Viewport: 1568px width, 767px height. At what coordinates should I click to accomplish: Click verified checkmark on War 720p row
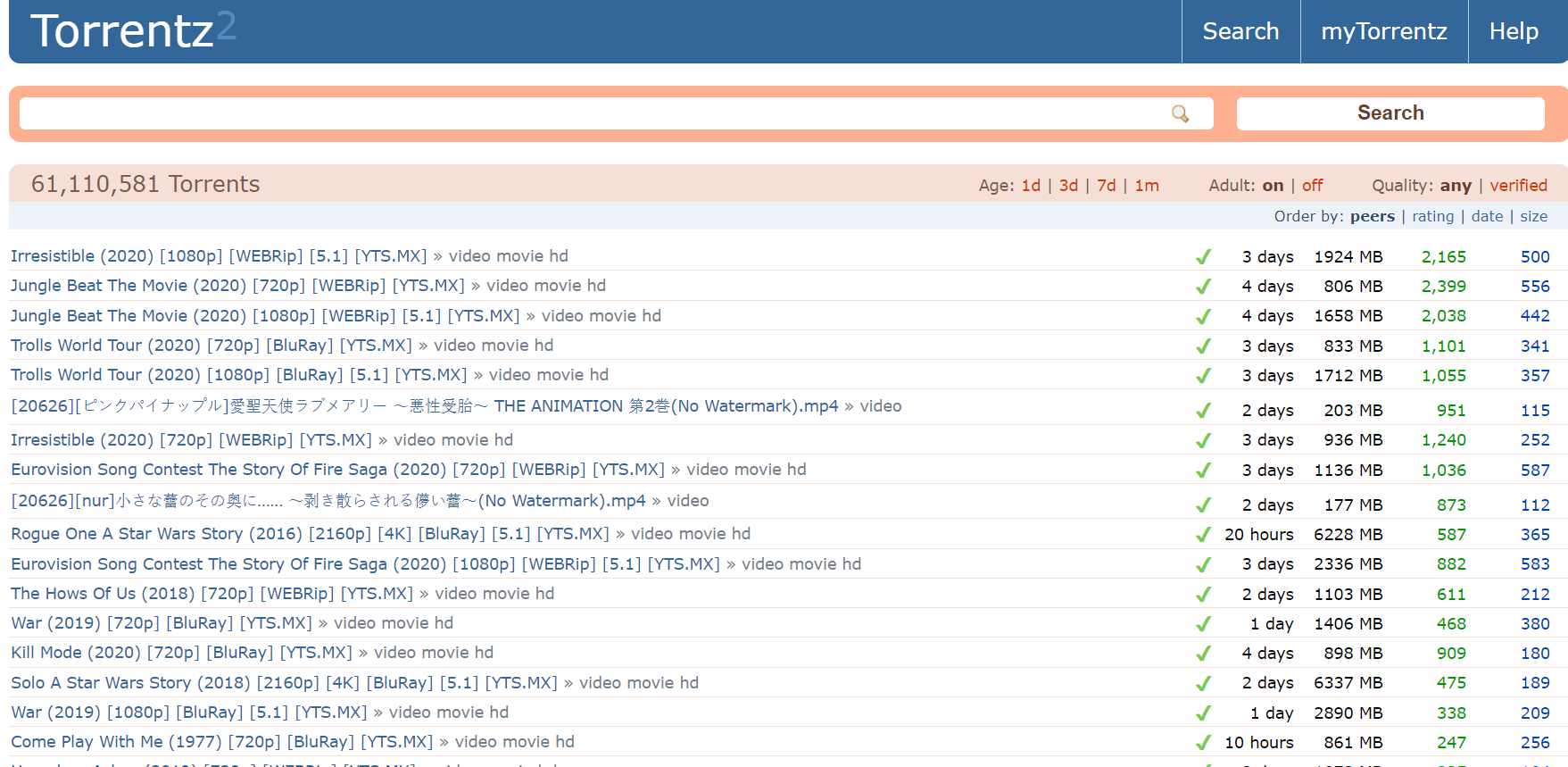[1203, 624]
